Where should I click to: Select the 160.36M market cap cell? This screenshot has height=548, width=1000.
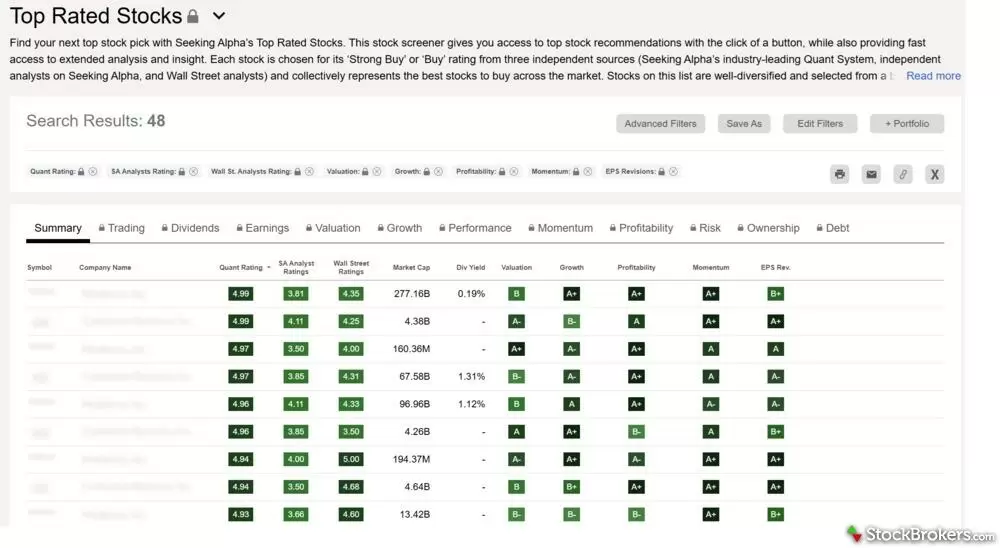point(411,349)
